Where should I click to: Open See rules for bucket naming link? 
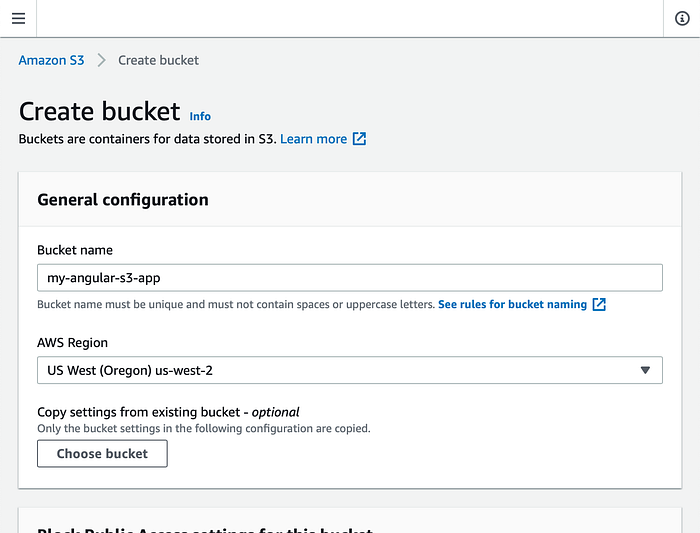[512, 304]
